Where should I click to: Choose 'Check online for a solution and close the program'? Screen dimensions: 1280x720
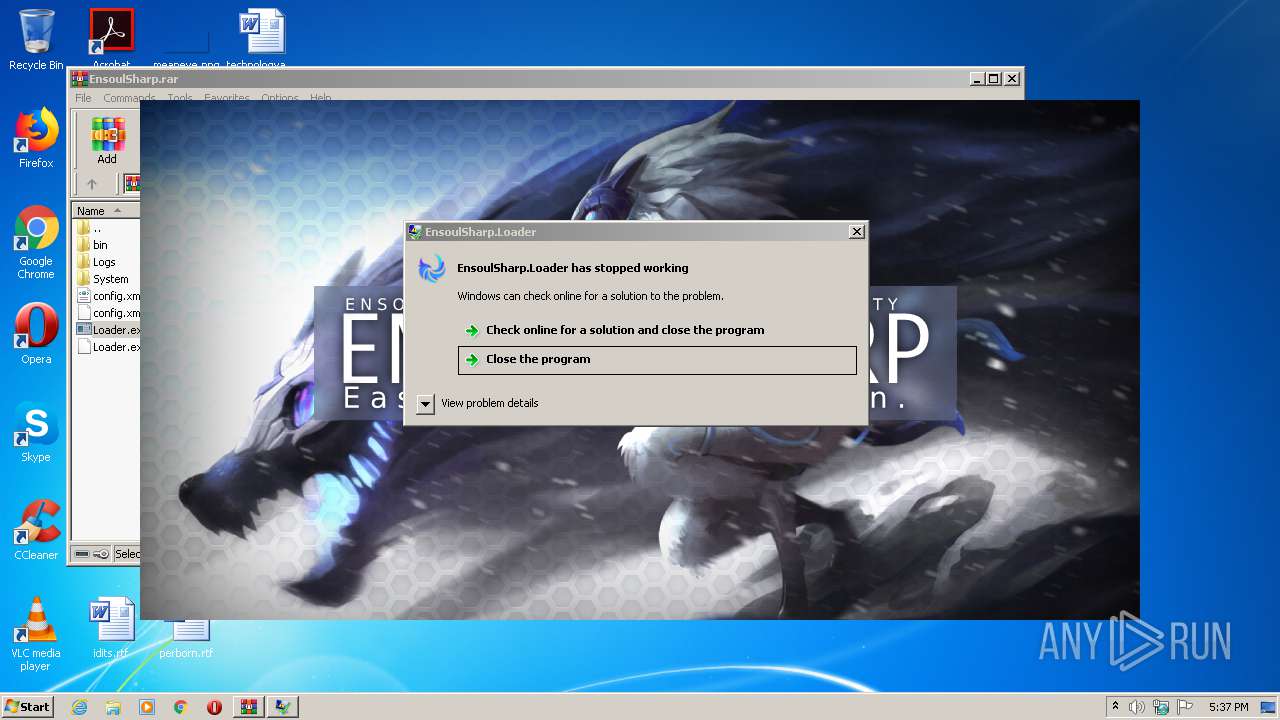pyautogui.click(x=657, y=330)
